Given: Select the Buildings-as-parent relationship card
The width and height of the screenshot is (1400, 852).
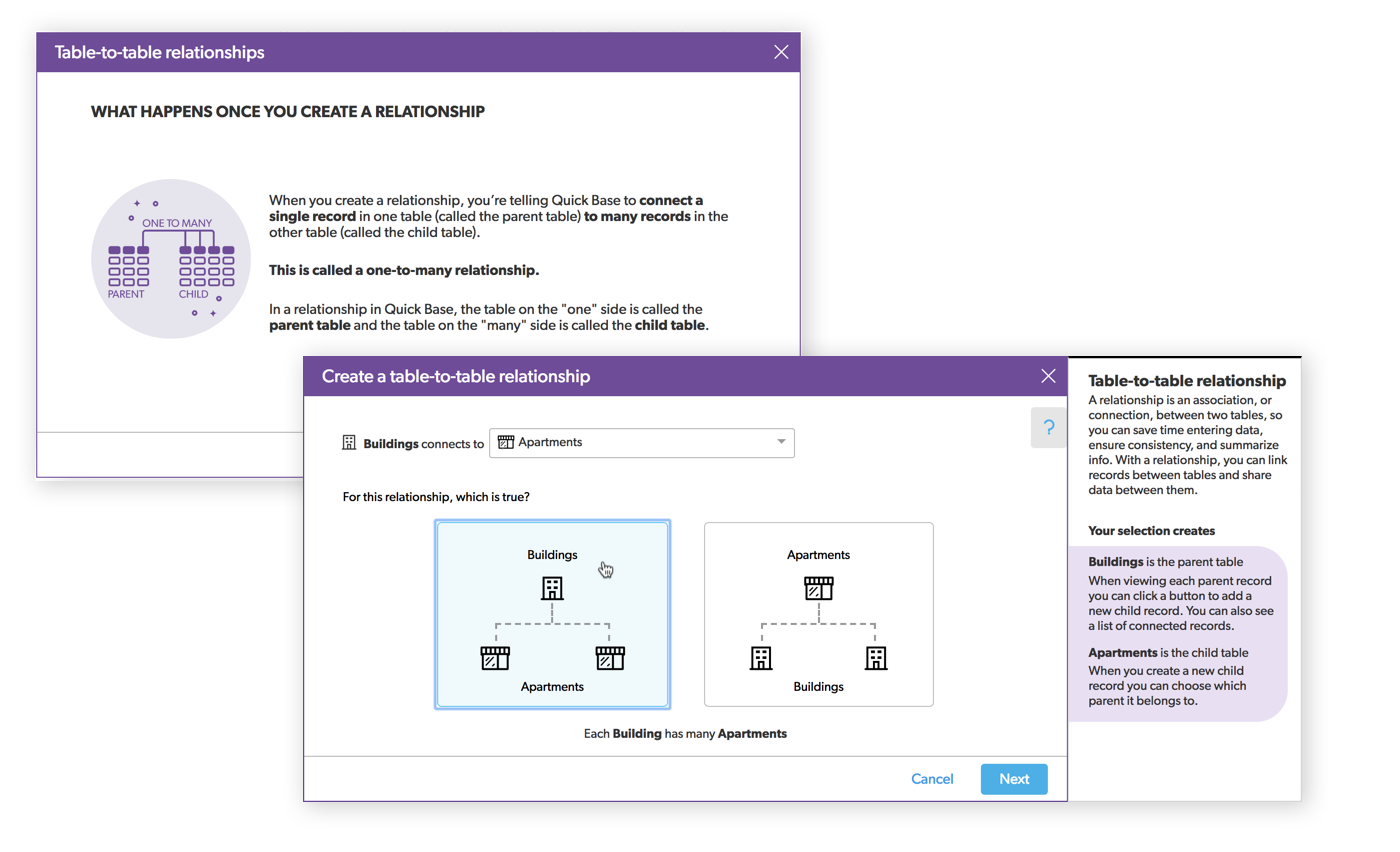Looking at the screenshot, I should pyautogui.click(x=552, y=614).
